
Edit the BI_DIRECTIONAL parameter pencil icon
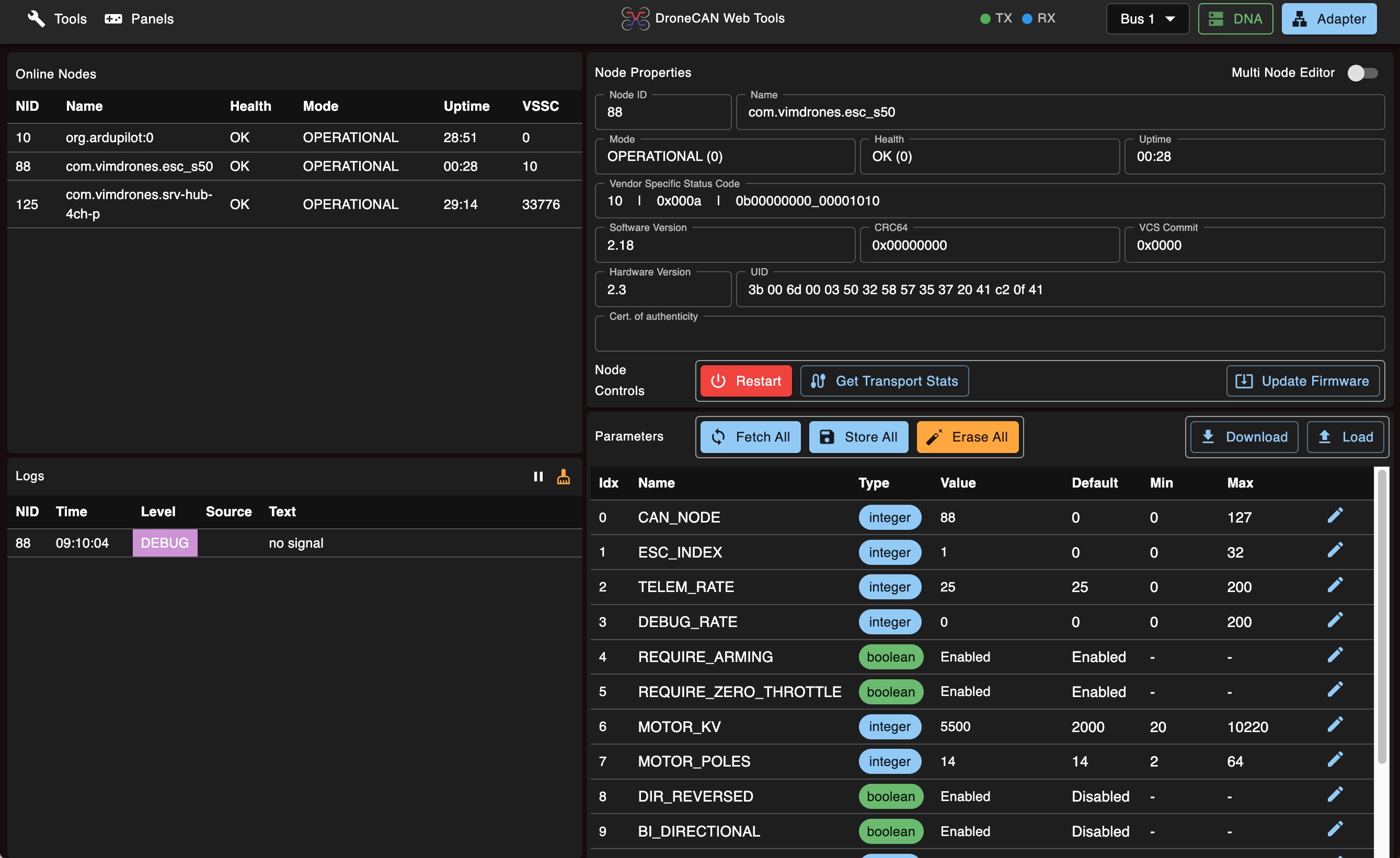[1335, 830]
